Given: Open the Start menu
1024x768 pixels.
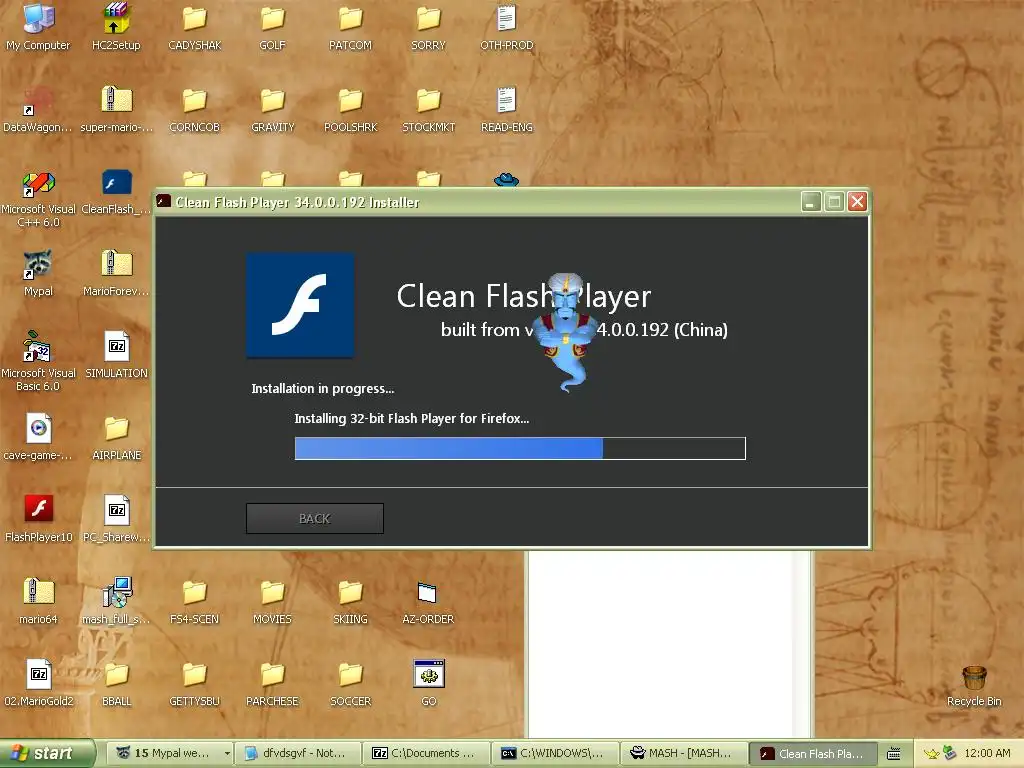Looking at the screenshot, I should pos(47,753).
